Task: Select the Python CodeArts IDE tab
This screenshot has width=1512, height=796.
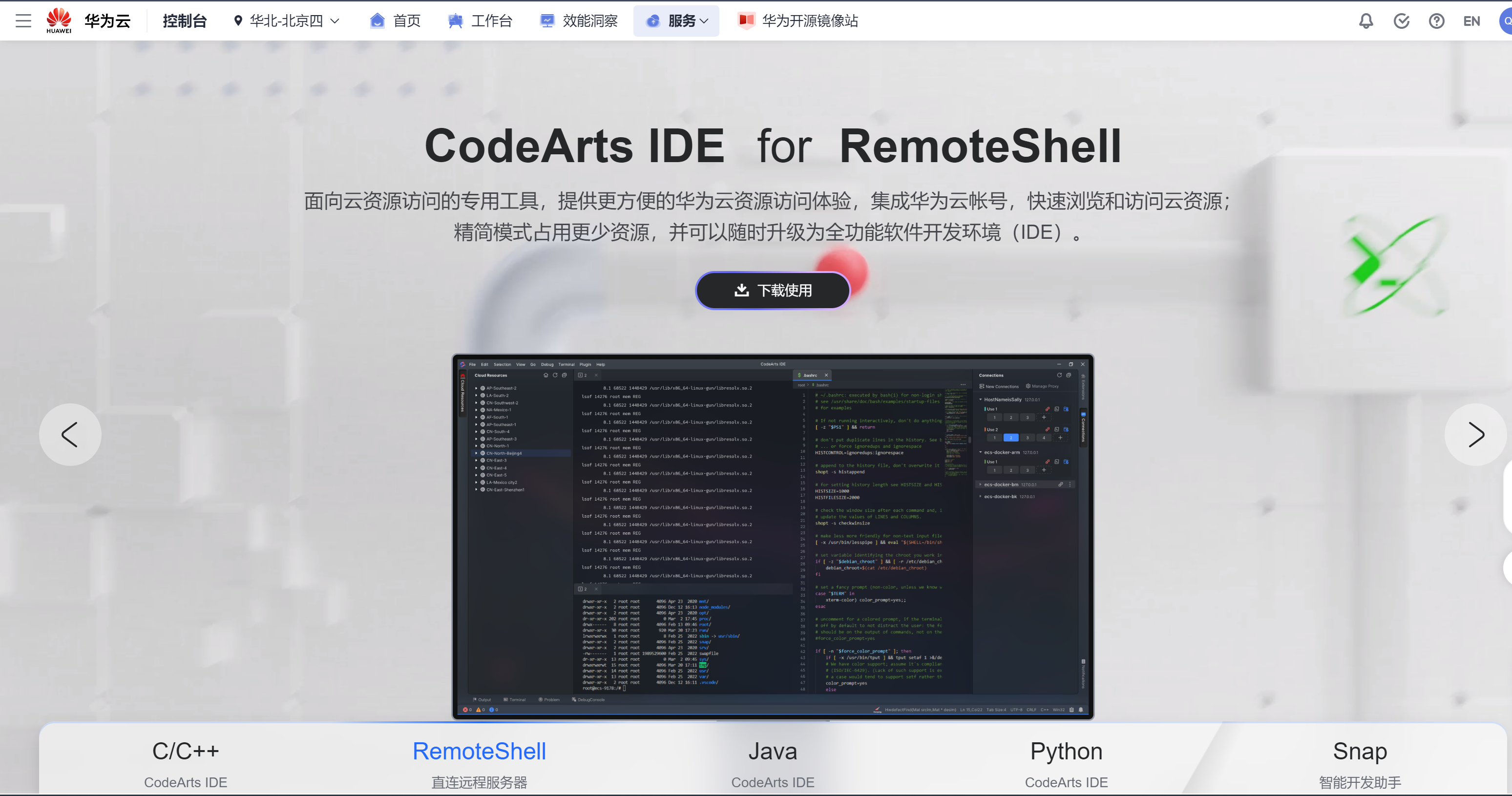Action: pyautogui.click(x=1066, y=764)
